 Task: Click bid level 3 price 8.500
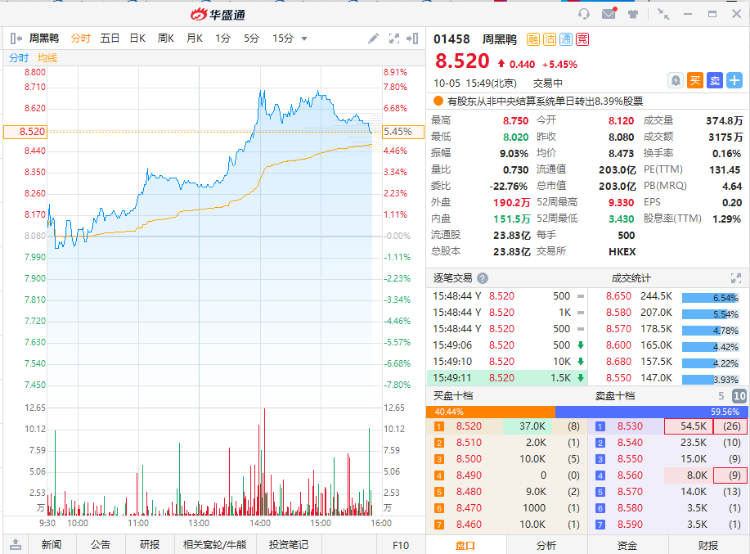pyautogui.click(x=469, y=459)
